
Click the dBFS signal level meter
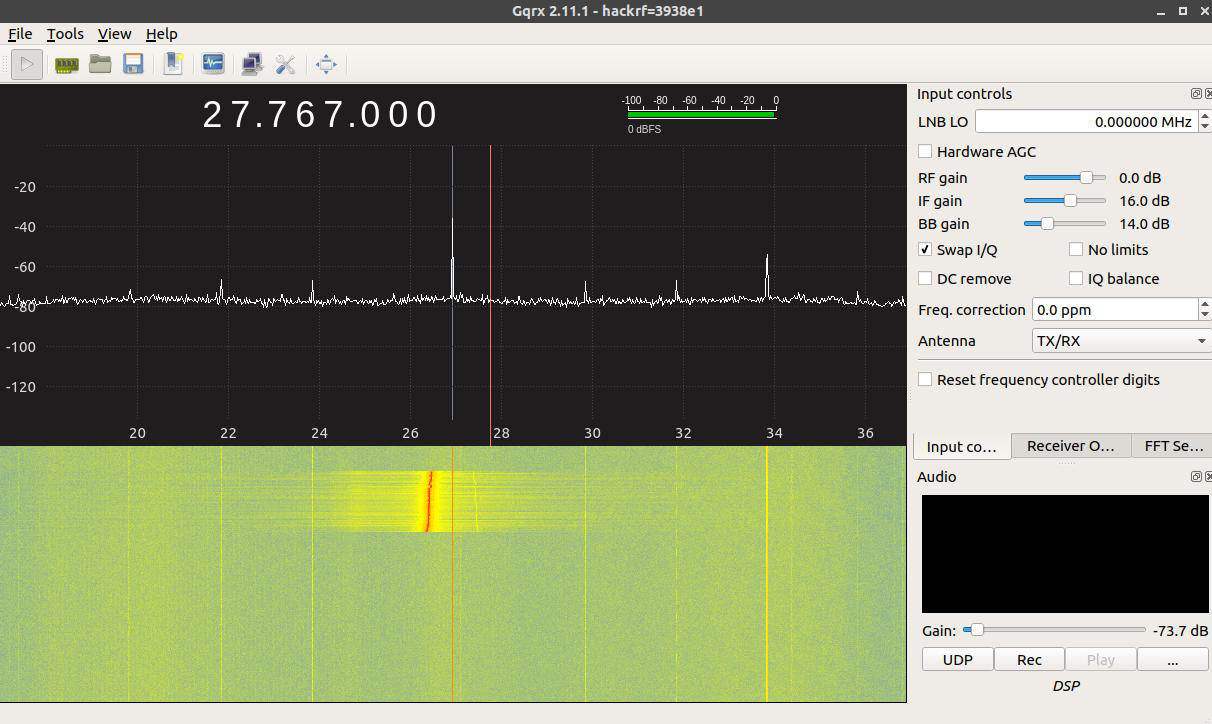click(x=702, y=114)
